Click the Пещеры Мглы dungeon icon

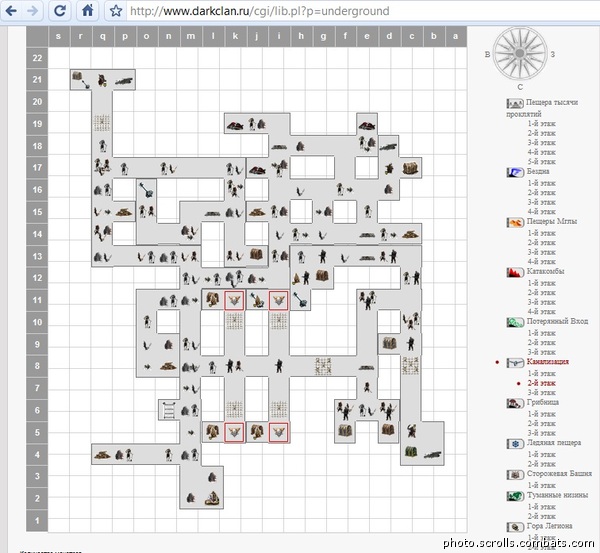(x=515, y=222)
